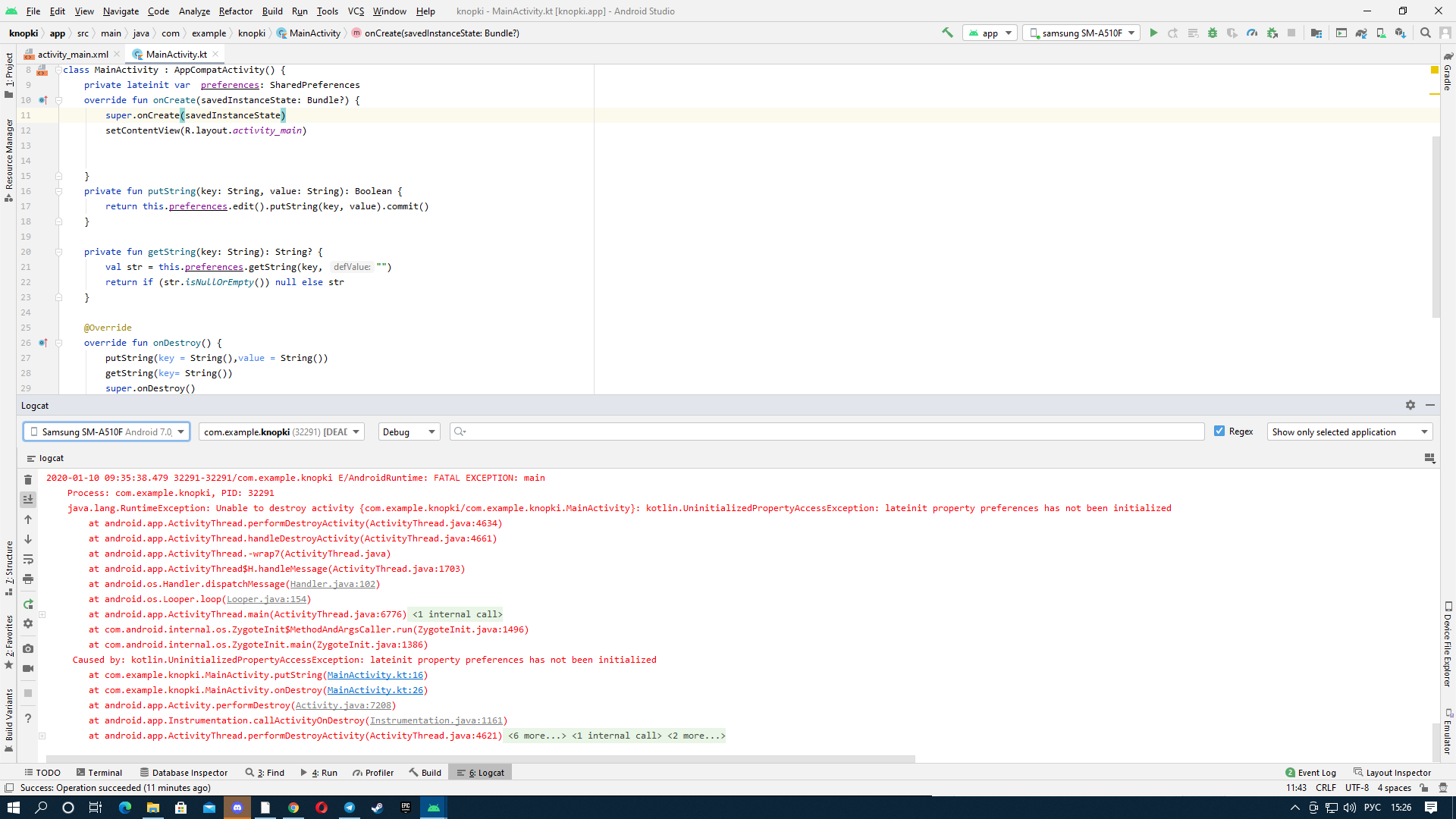
Task: Switch to the activity_main.xml tab
Action: 73,54
